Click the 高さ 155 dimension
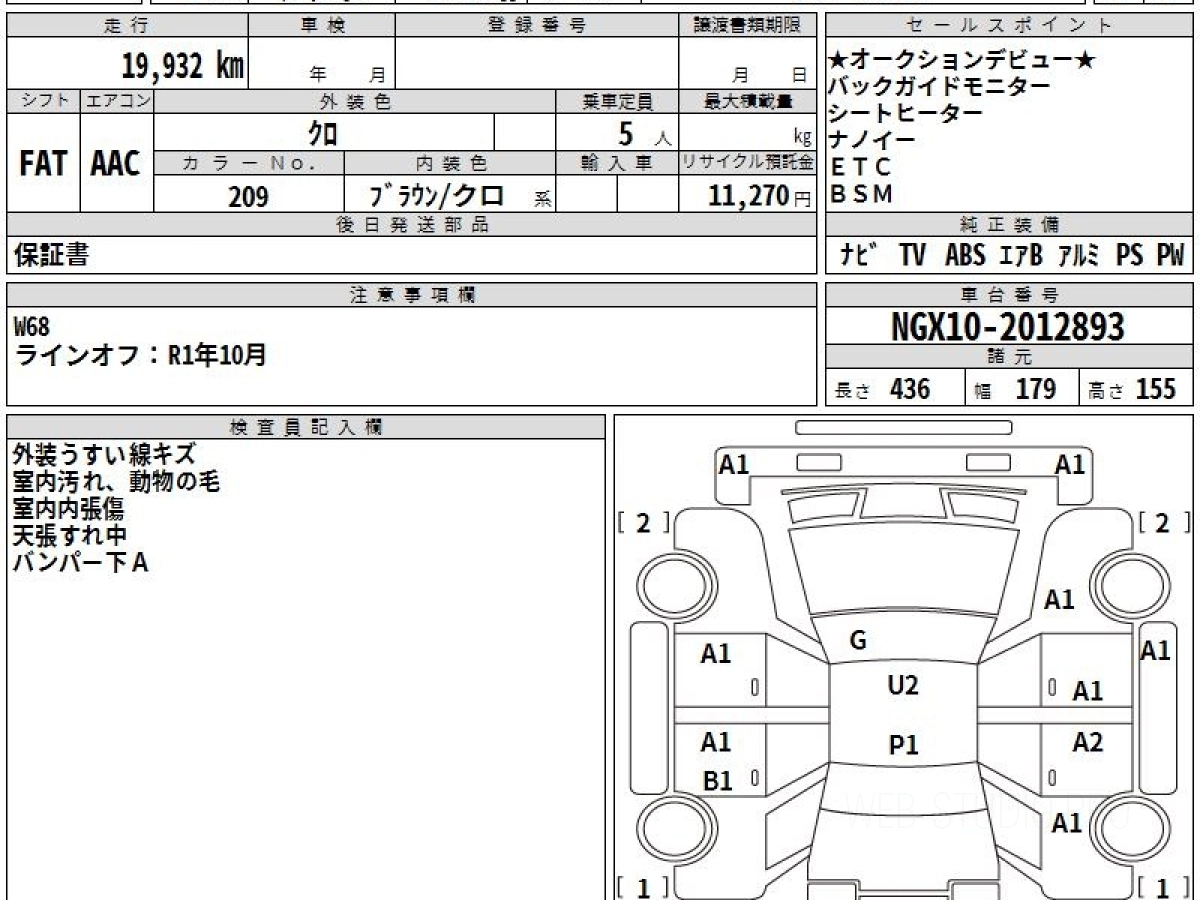Viewport: 1200px width, 900px height. pos(1133,389)
